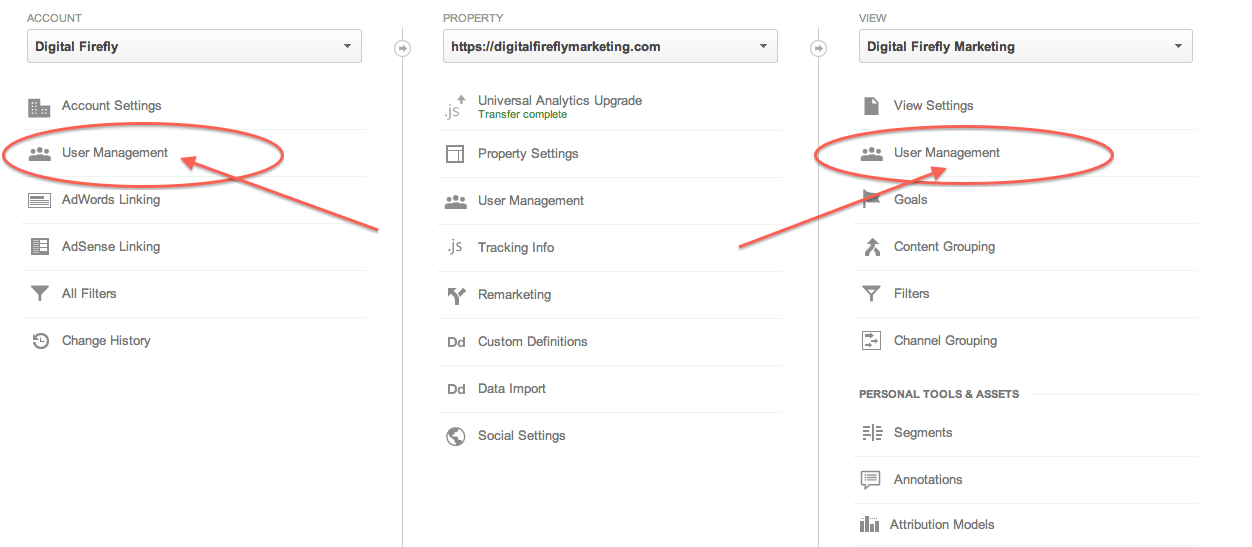View Change History
Image resolution: width=1252 pixels, height=547 pixels.
click(106, 341)
